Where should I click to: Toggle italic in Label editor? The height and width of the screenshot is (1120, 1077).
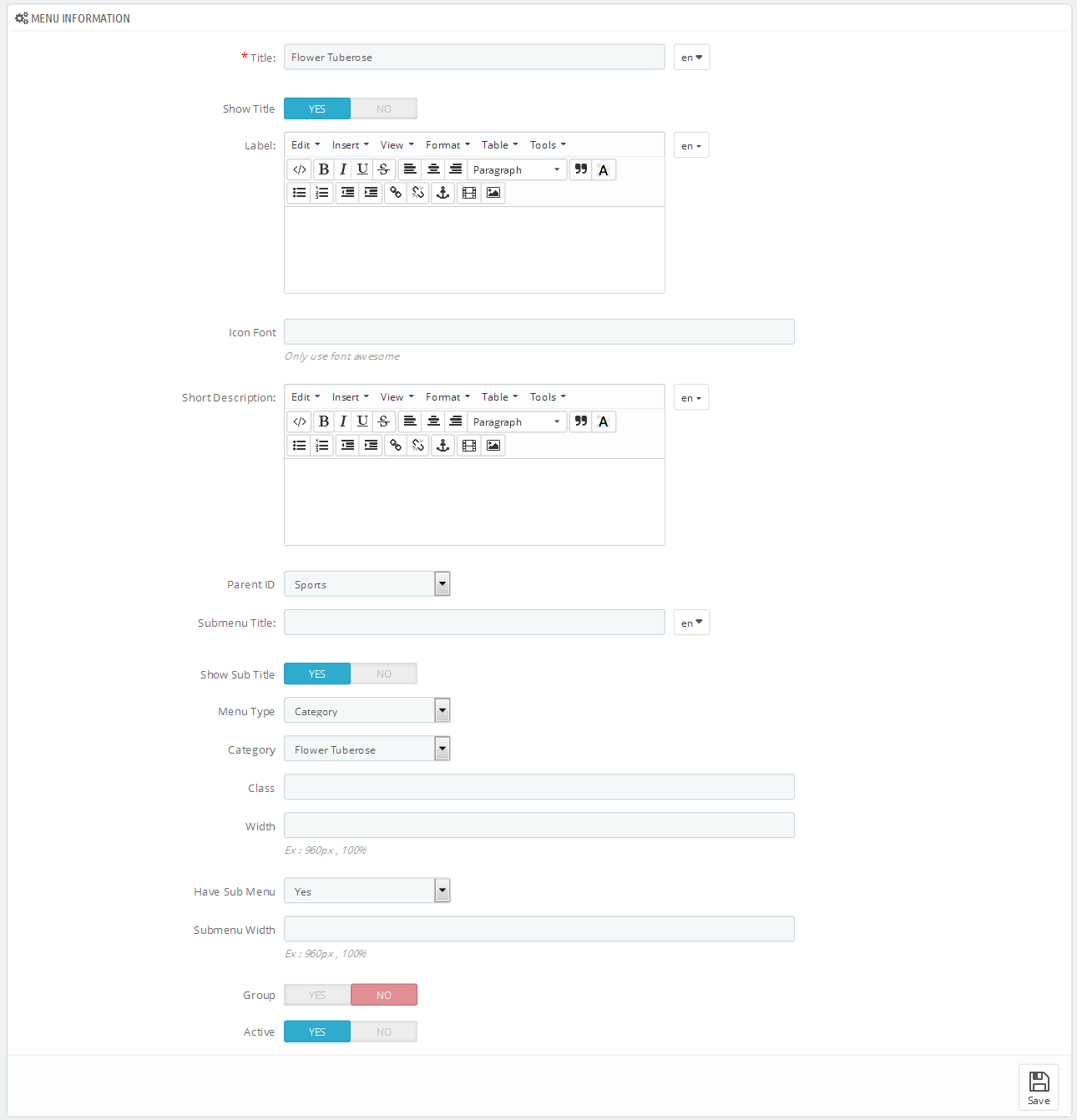tap(343, 169)
